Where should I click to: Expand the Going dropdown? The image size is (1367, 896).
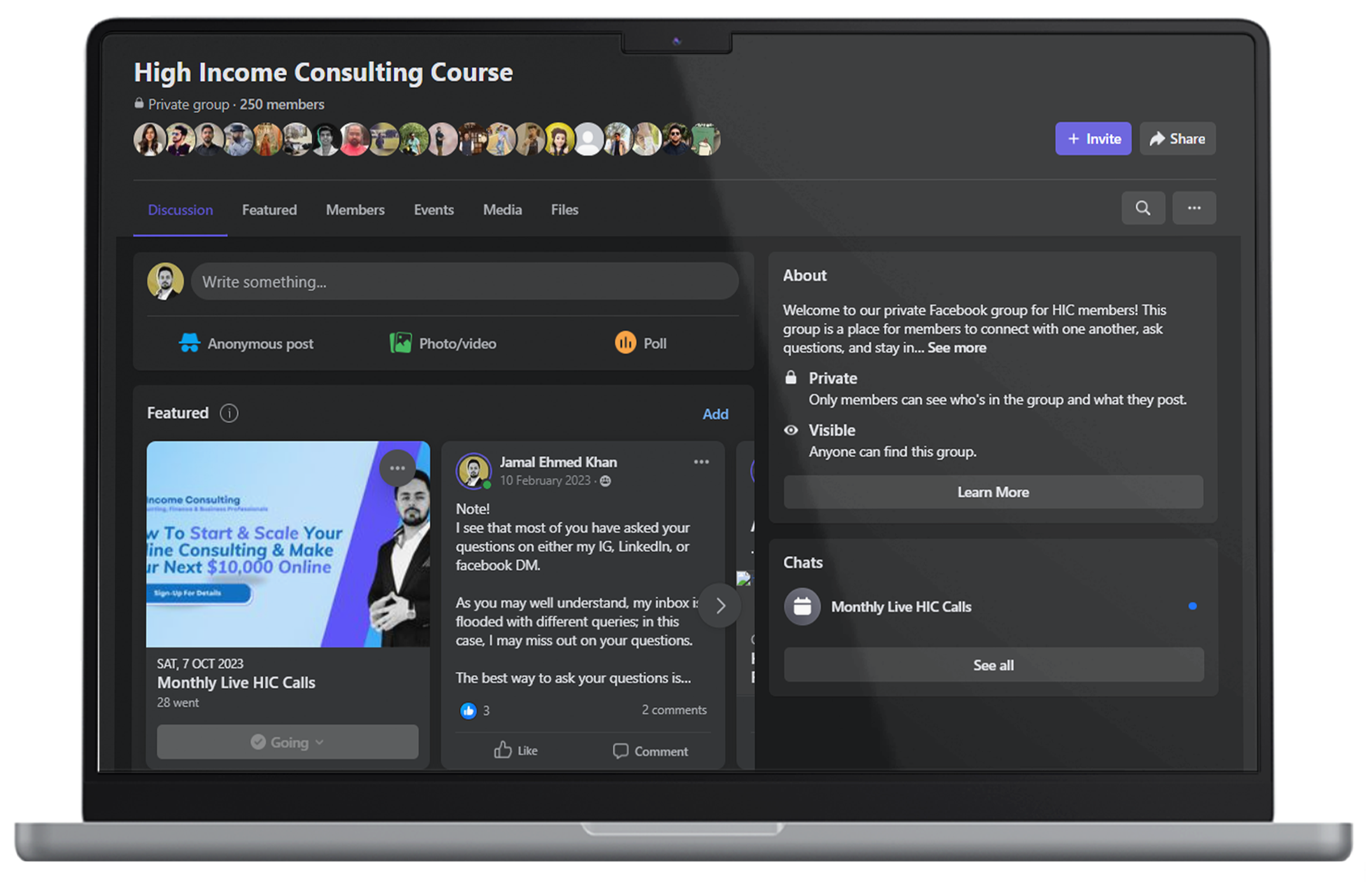(288, 742)
